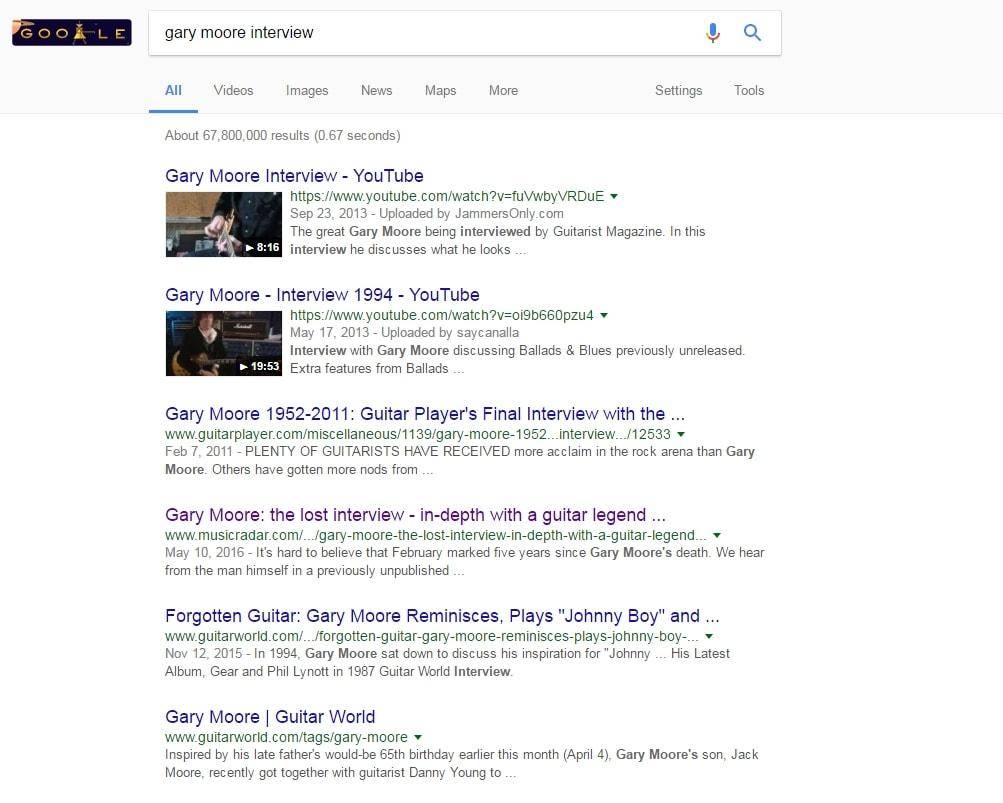This screenshot has width=1003, height=803.
Task: Click the www.guitarplayer.com URL text
Action: [x=418, y=434]
